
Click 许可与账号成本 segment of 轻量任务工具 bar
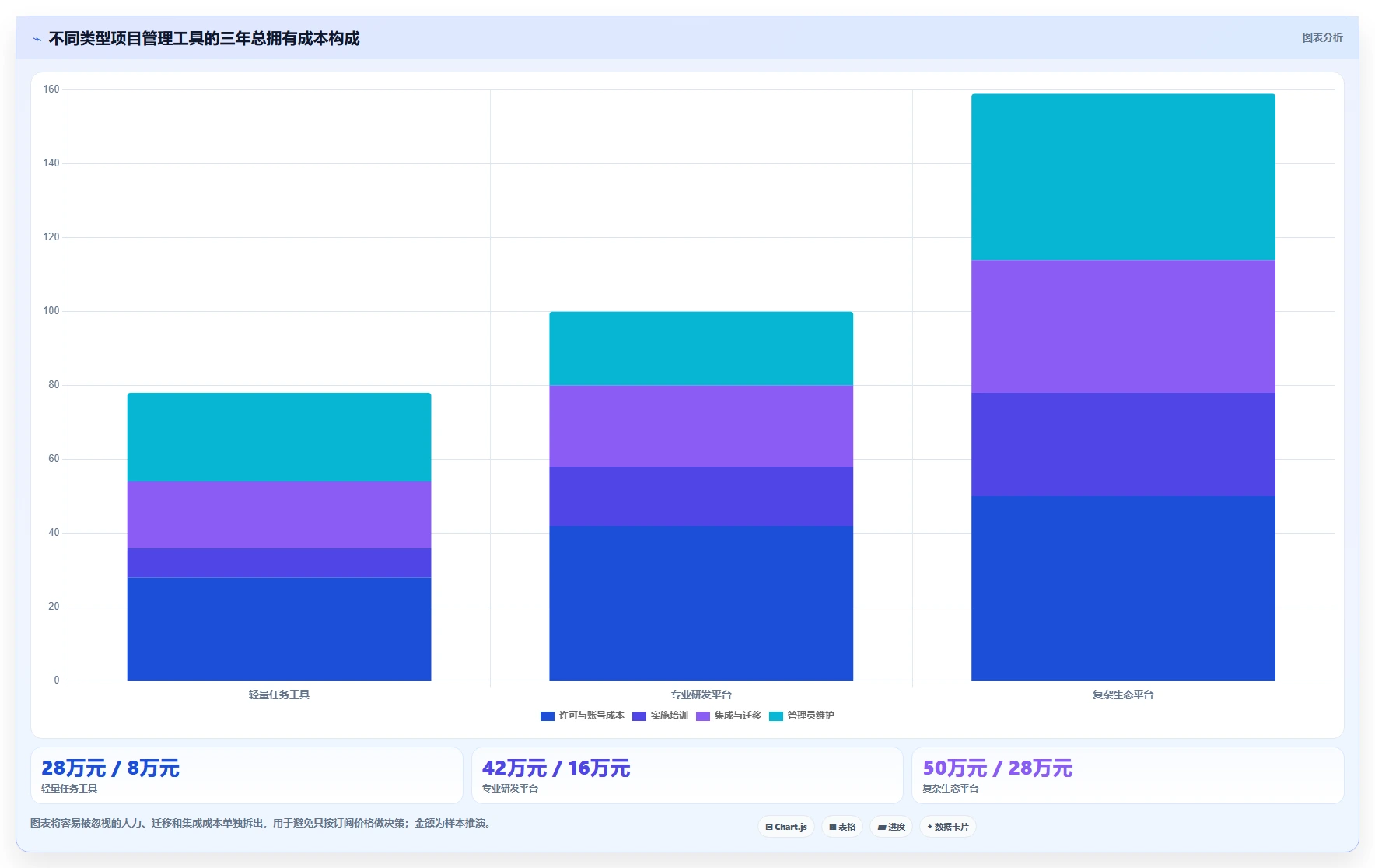[279, 629]
